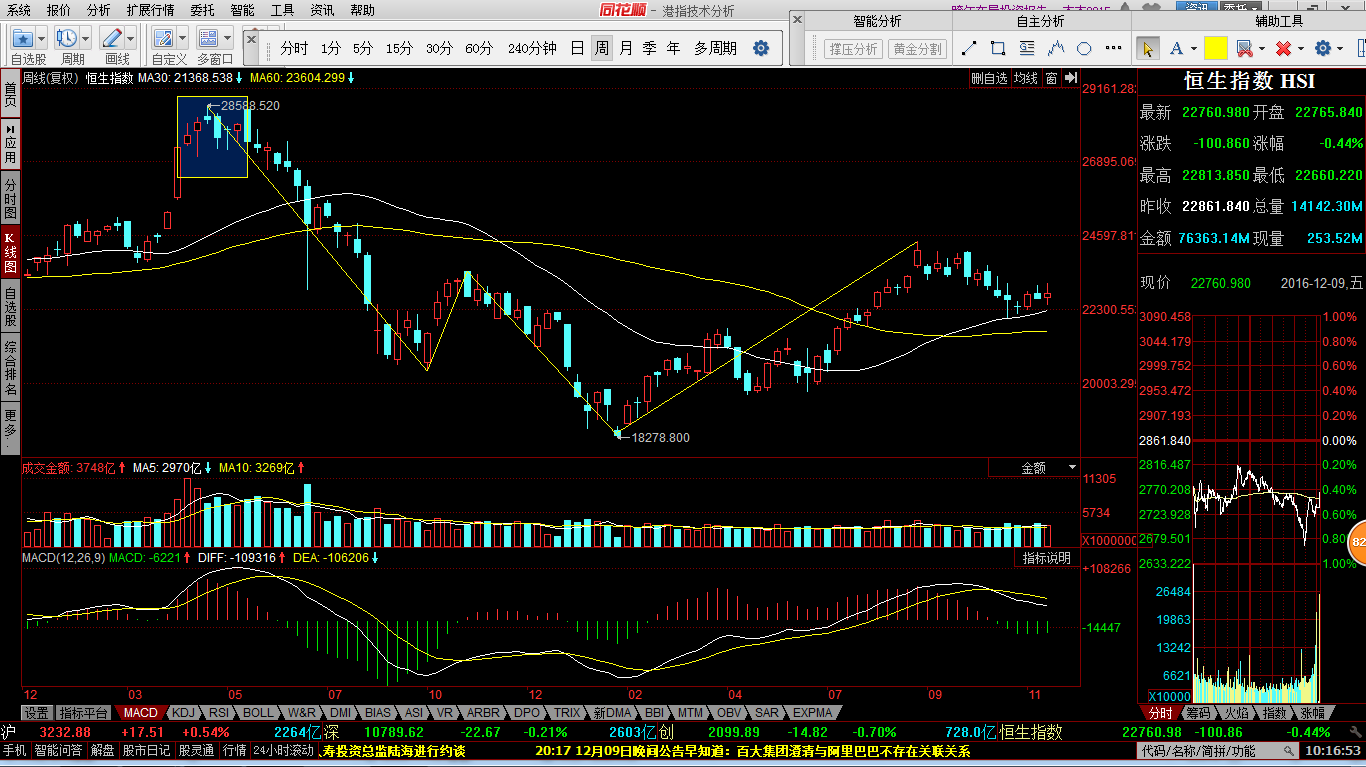The height and width of the screenshot is (767, 1366).
Task: Switch to 多周期 multi-period view
Action: [716, 48]
